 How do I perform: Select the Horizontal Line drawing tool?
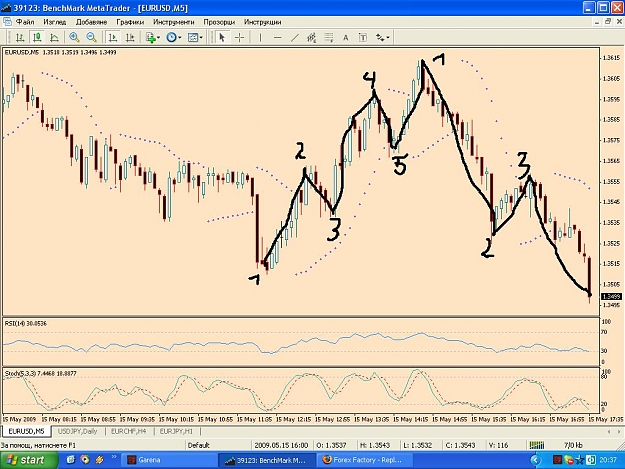(278, 37)
